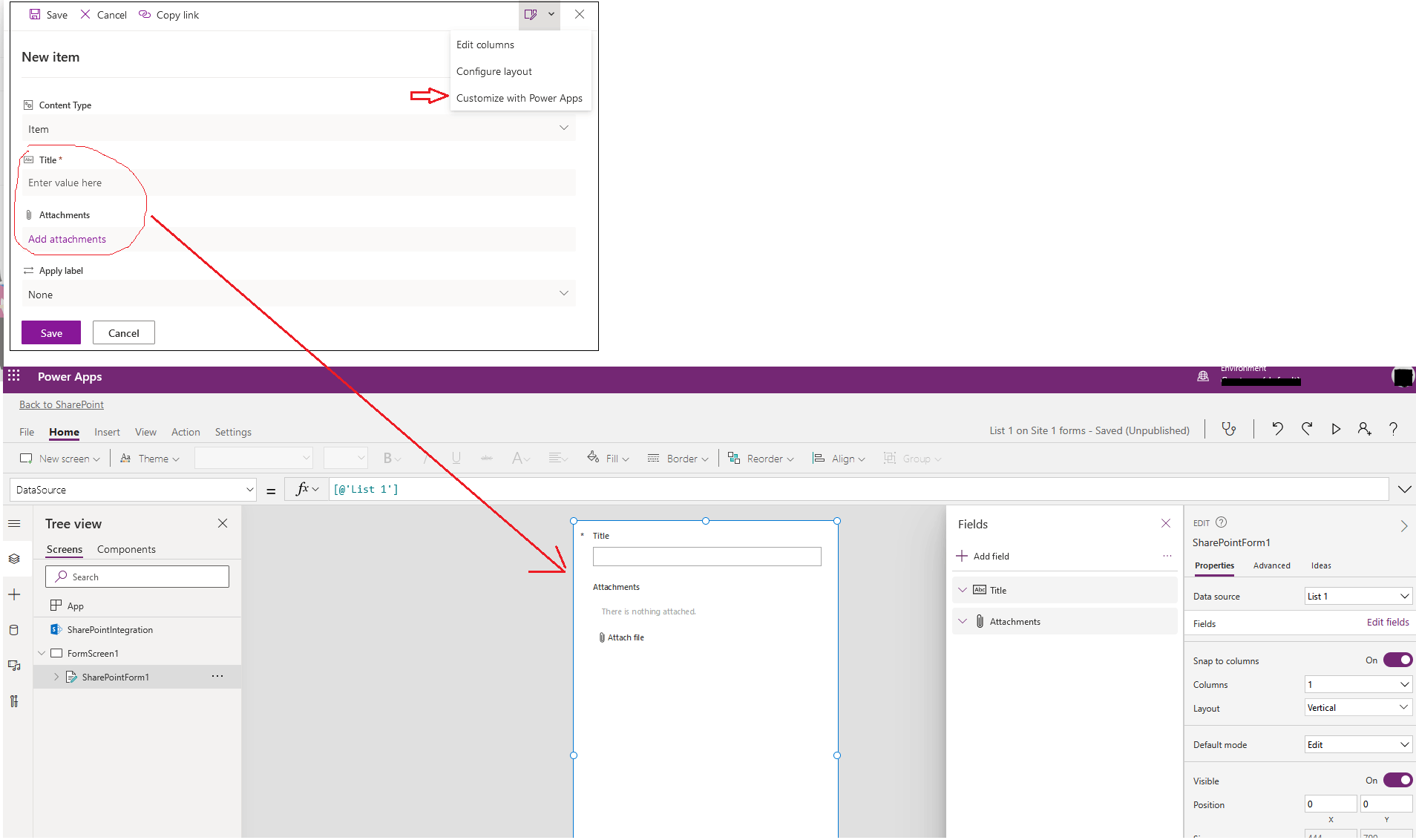Open SharePointForm1 more options ellipsis

point(217,676)
